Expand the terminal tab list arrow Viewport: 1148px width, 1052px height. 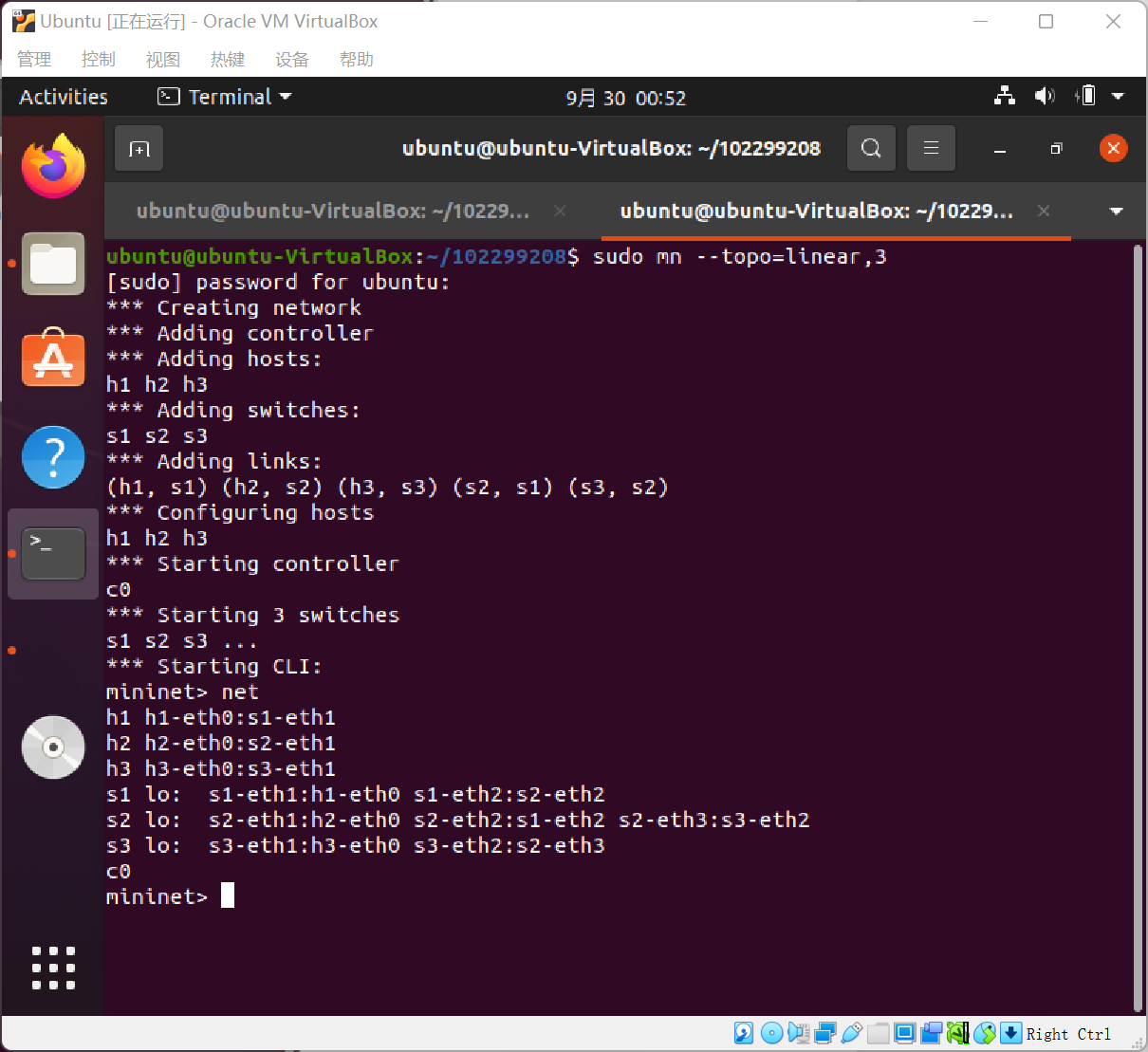click(1117, 211)
